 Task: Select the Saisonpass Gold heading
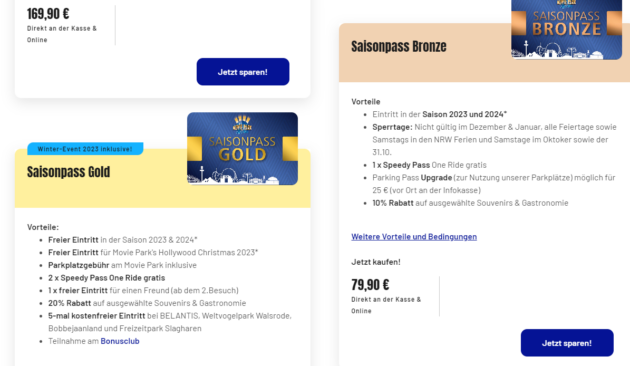68,172
